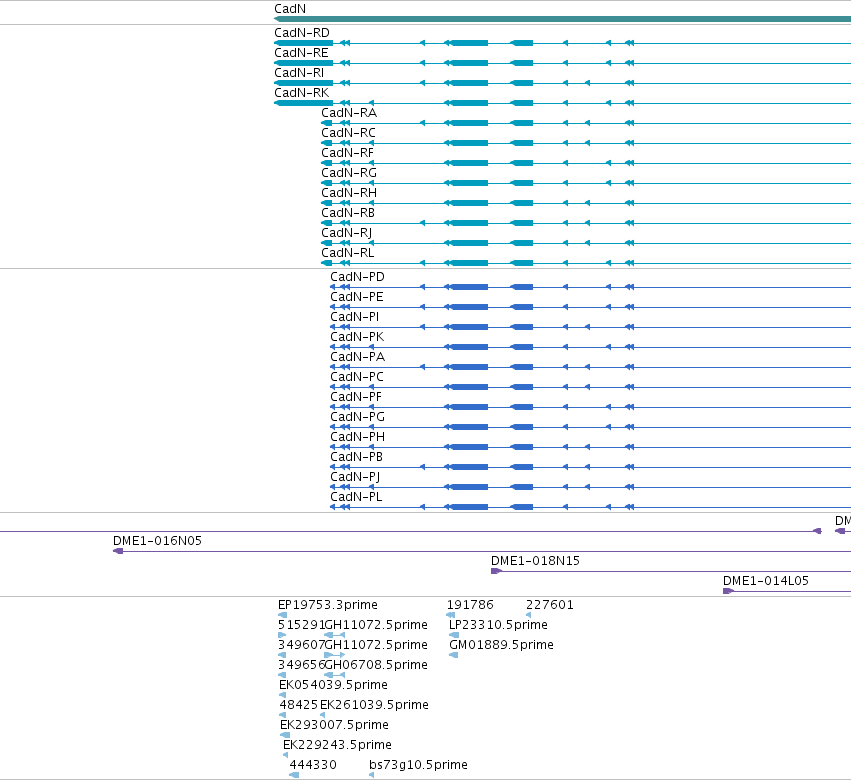Viewport: 851px width, 780px height.
Task: Select transcript CadN-RK label
Action: pyautogui.click(x=302, y=93)
